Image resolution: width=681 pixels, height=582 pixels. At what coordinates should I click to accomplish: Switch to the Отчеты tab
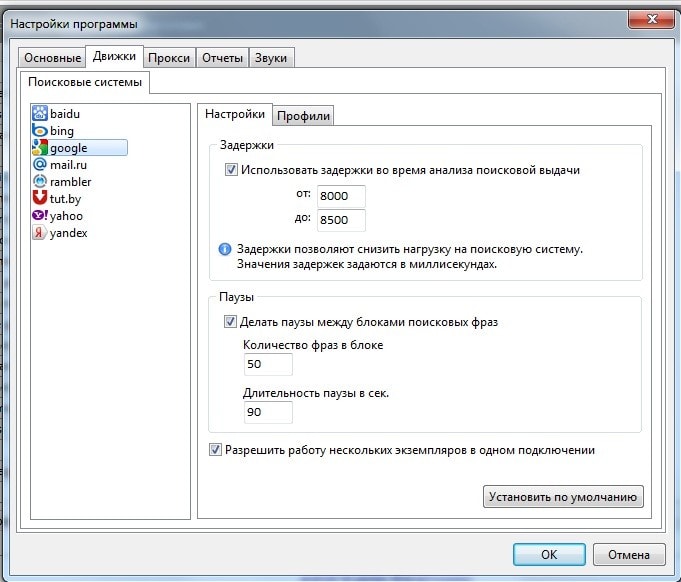[x=222, y=58]
